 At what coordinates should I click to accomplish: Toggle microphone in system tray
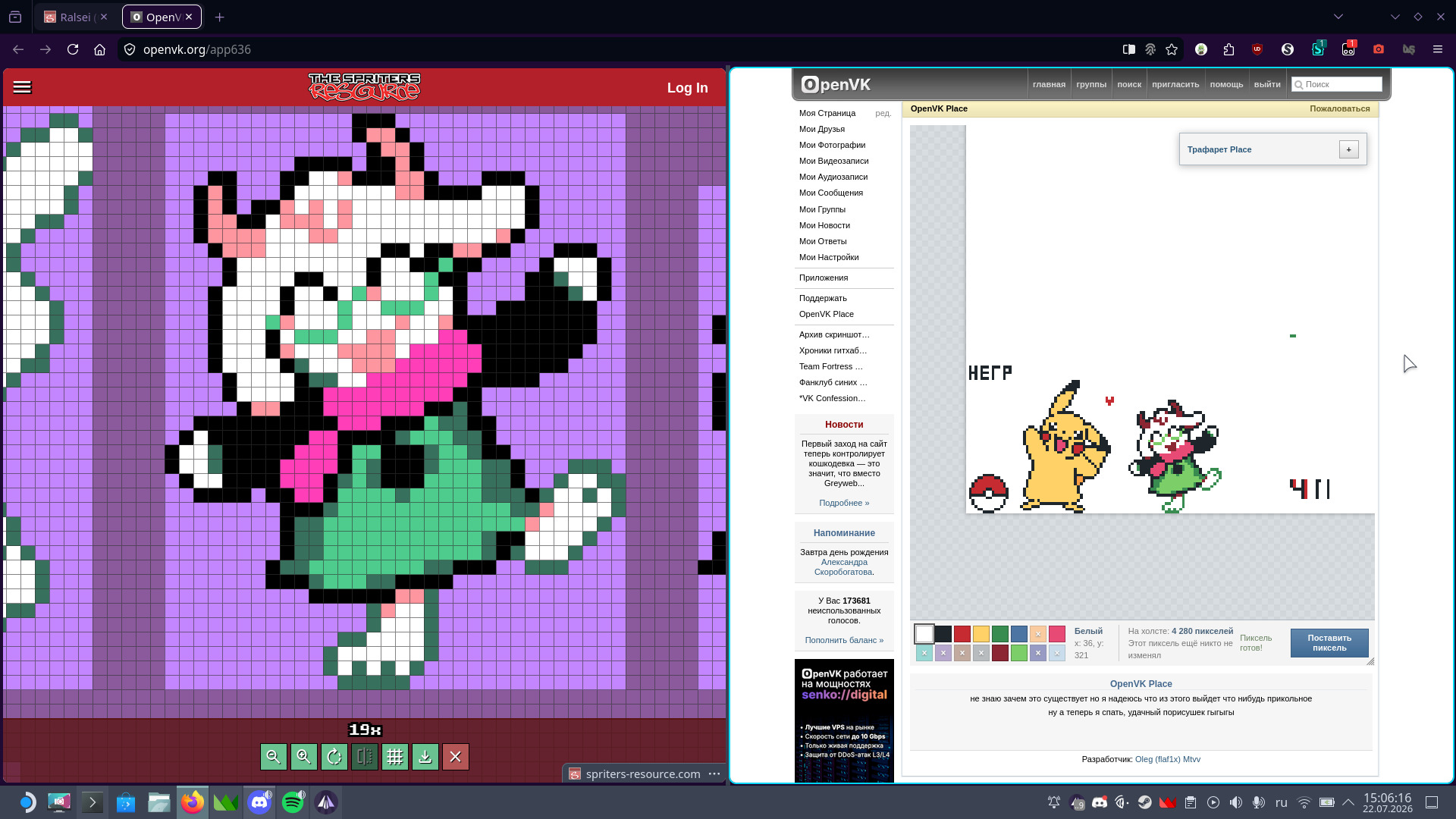[x=1258, y=802]
